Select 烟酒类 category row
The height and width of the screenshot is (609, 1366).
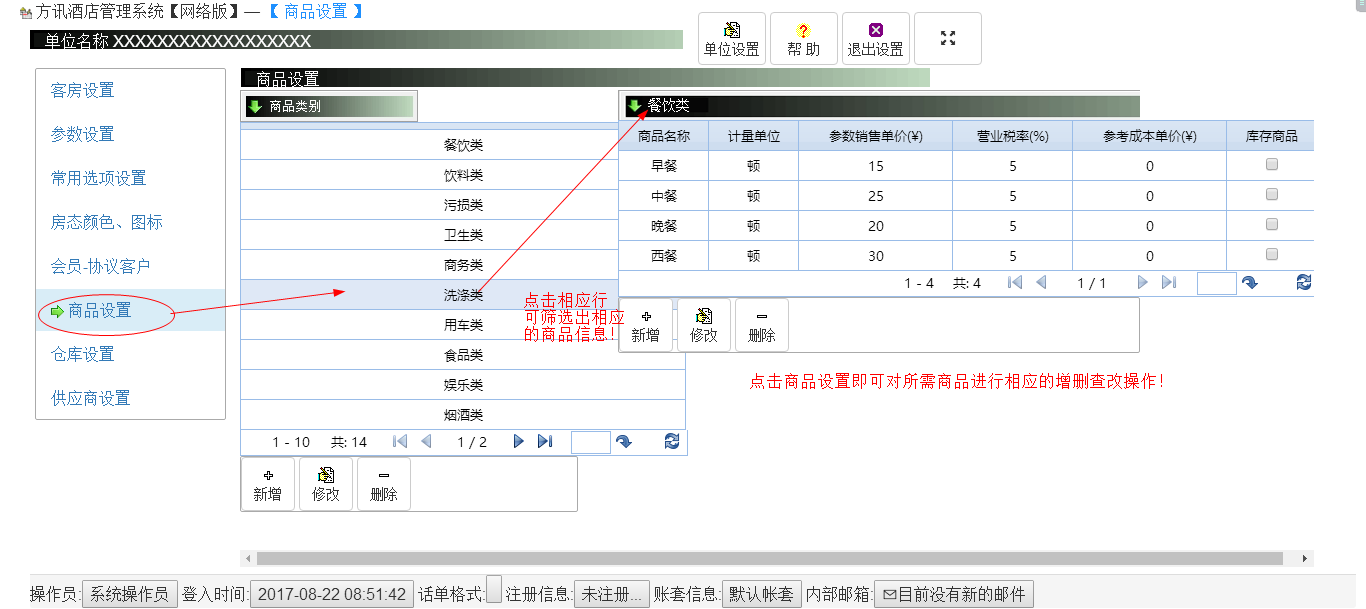pos(463,415)
